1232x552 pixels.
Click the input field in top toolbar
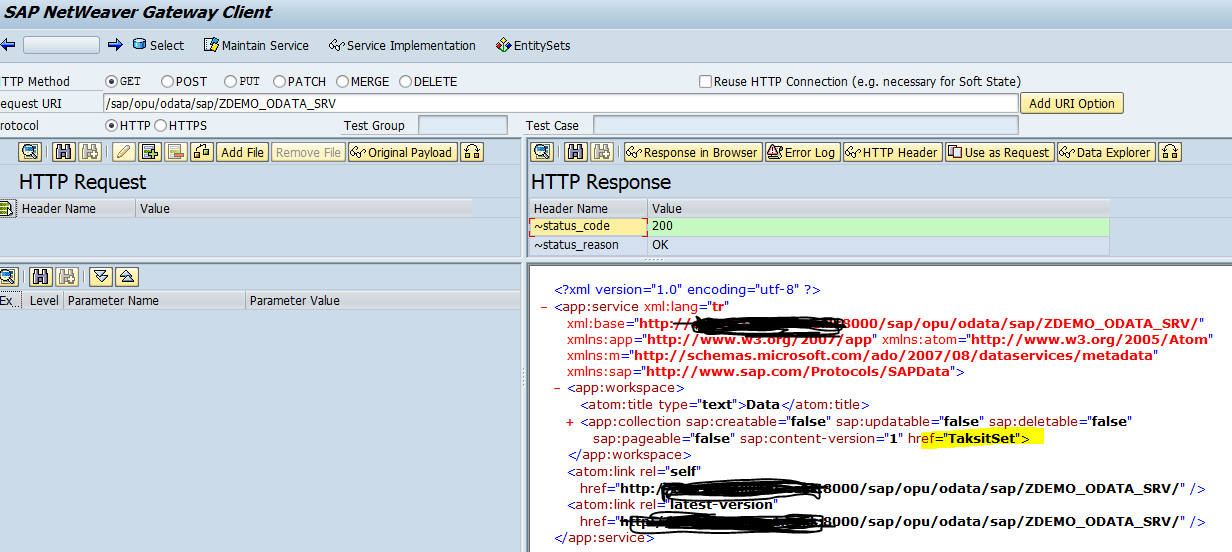coord(61,45)
